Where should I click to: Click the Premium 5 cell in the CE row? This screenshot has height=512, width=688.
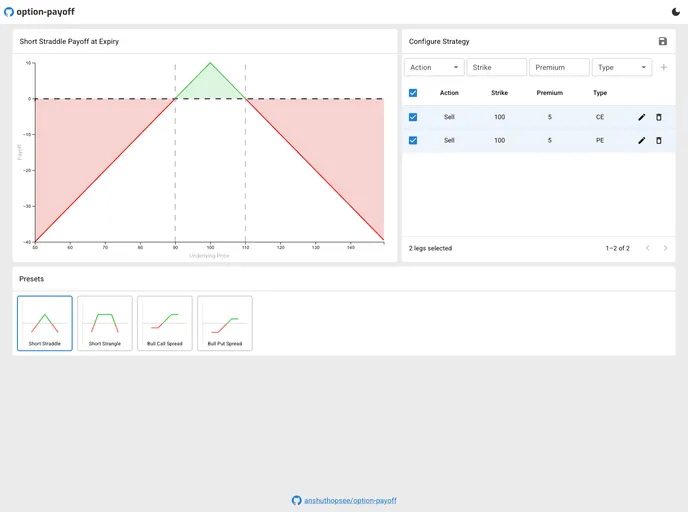549,117
